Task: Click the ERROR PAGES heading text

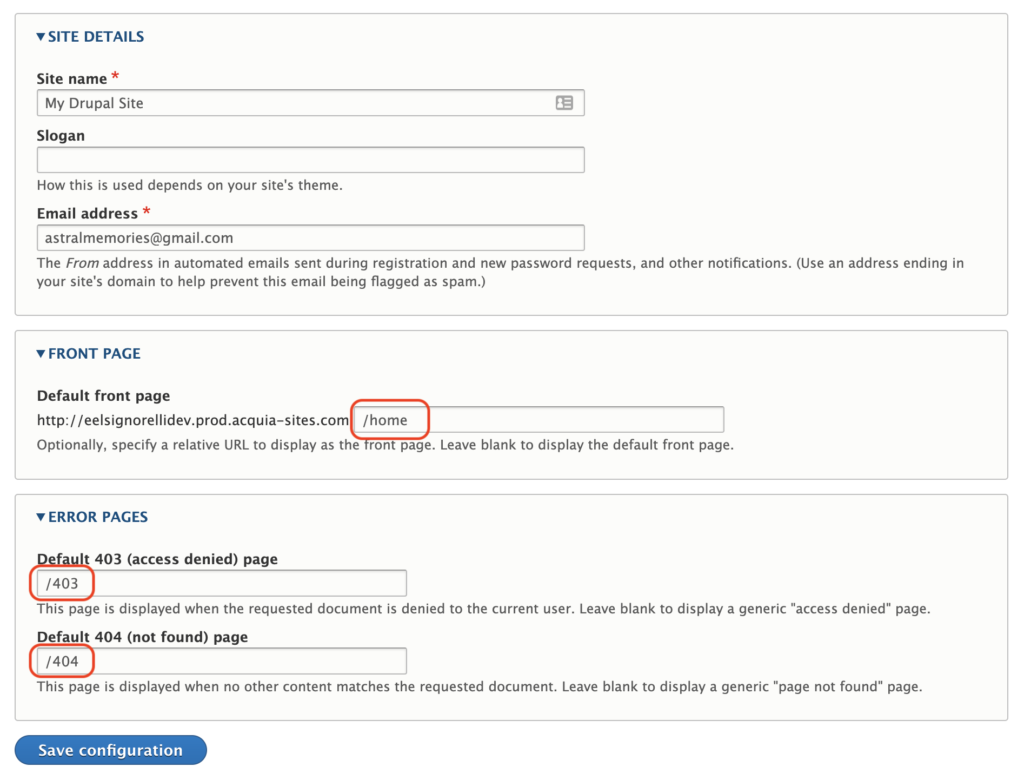Action: [98, 517]
